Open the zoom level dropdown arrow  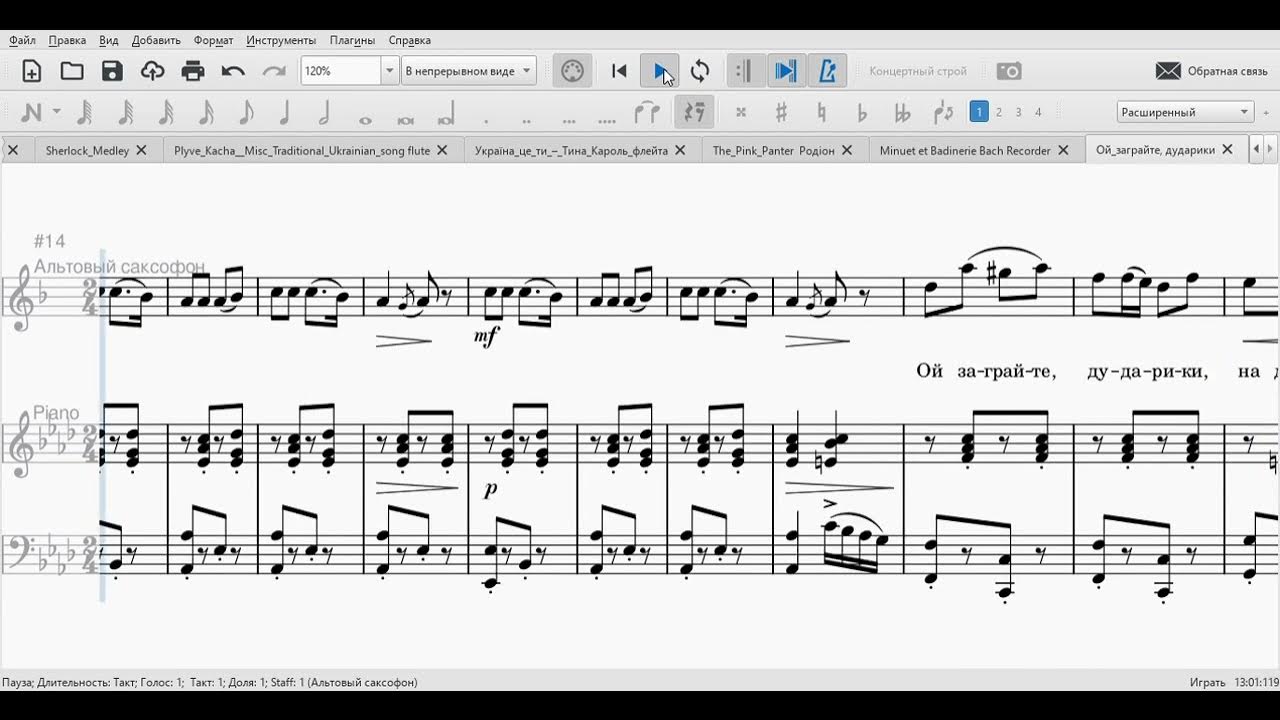click(x=390, y=71)
